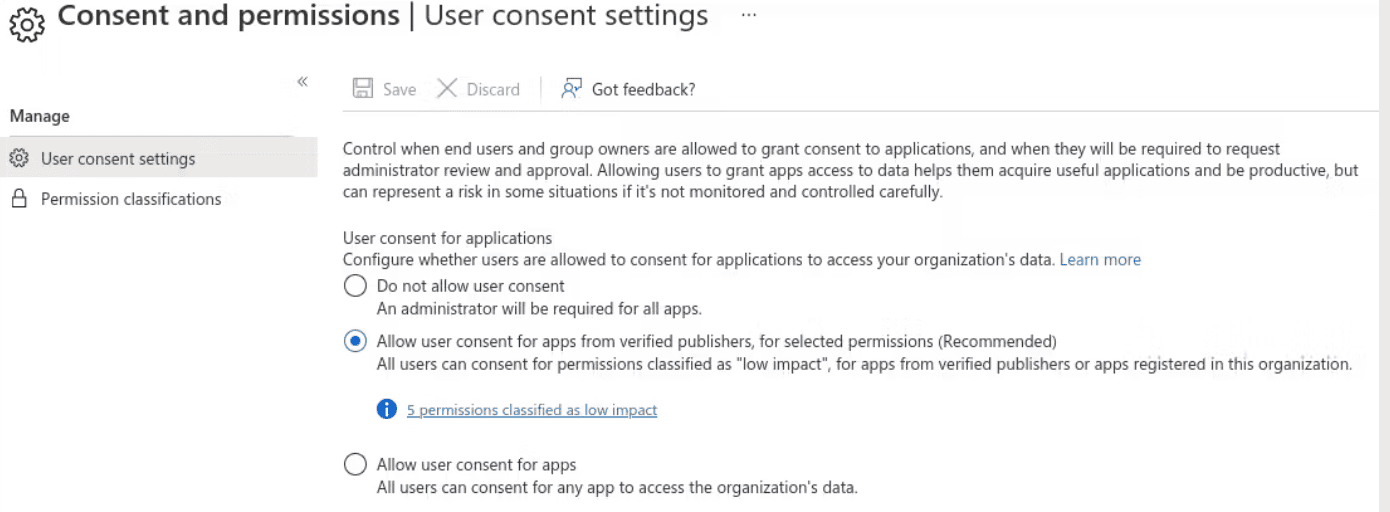Select Allow user consent for apps option

[x=355, y=465]
